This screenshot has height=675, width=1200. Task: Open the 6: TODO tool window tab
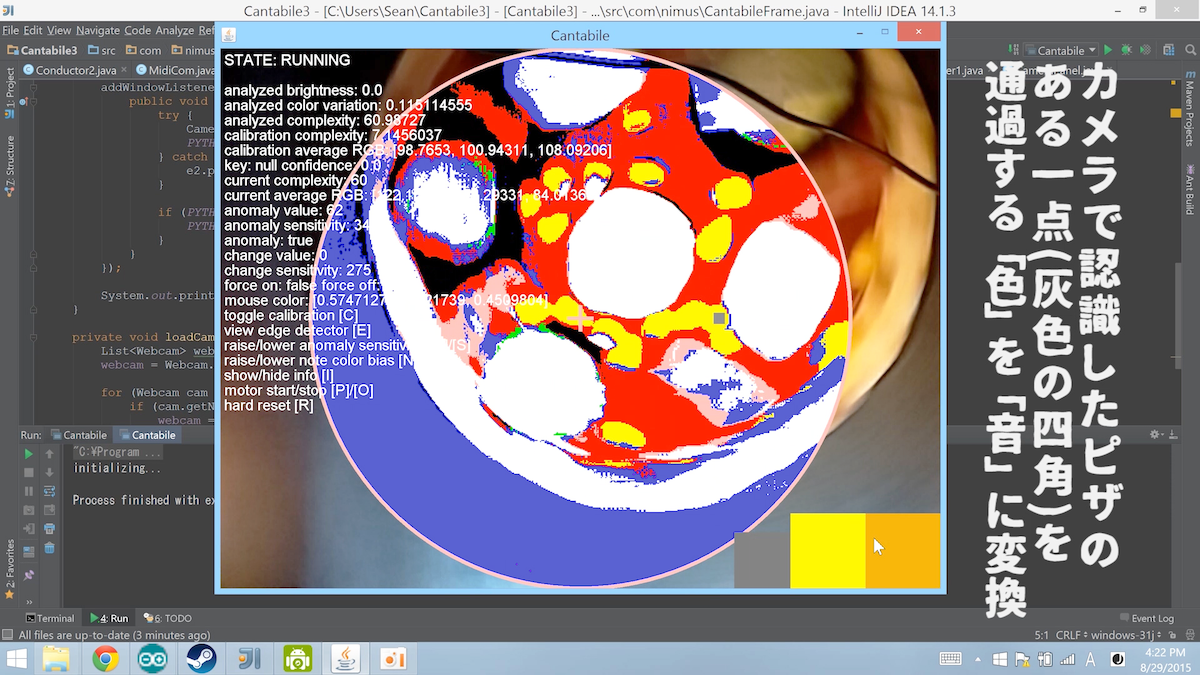(167, 618)
